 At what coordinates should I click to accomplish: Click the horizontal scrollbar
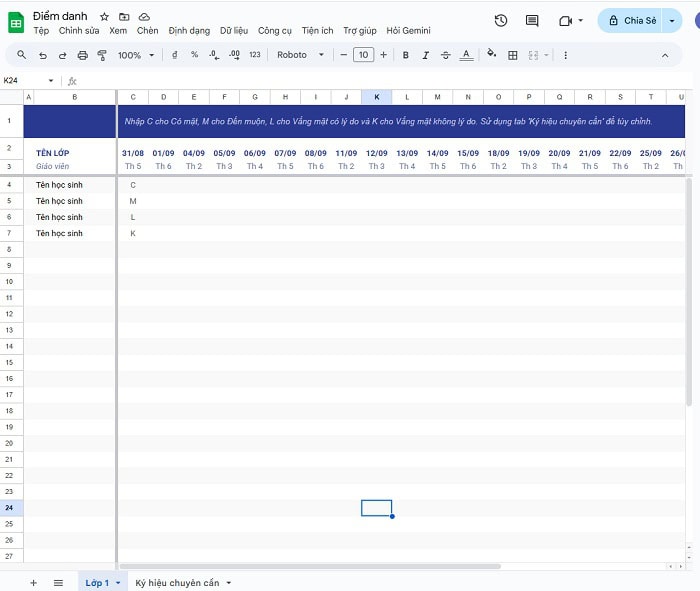310,566
